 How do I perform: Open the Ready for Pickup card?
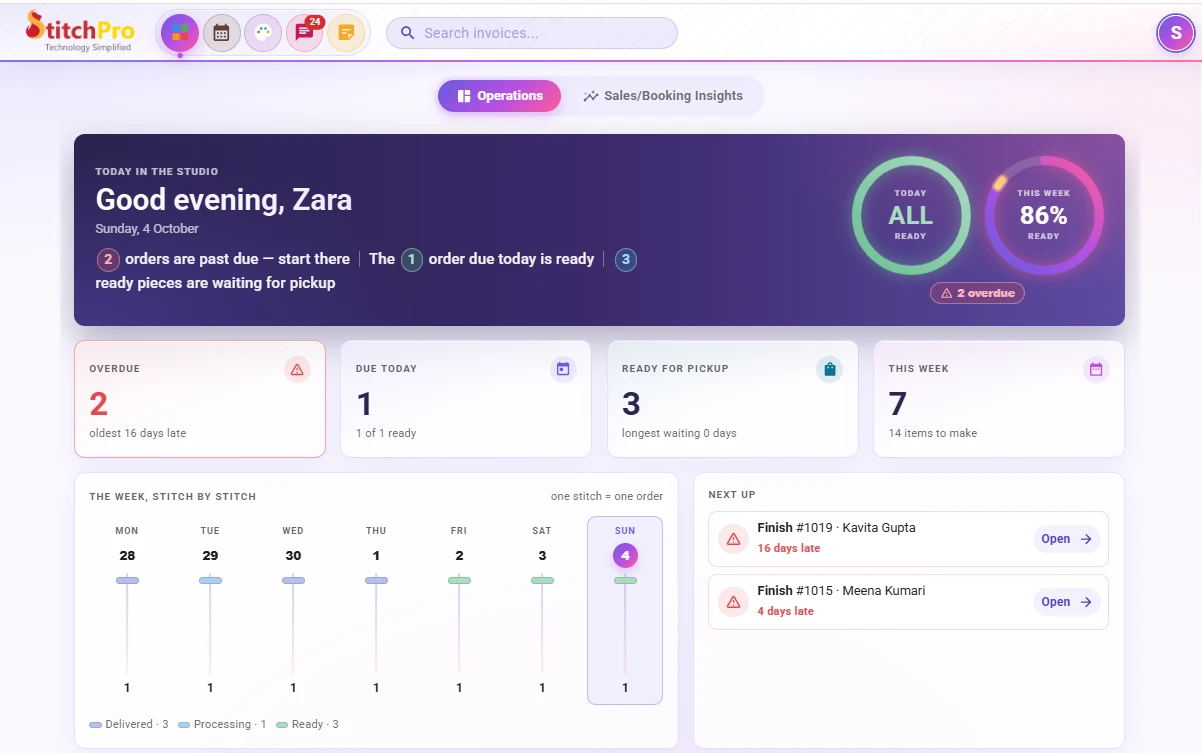[x=733, y=399]
